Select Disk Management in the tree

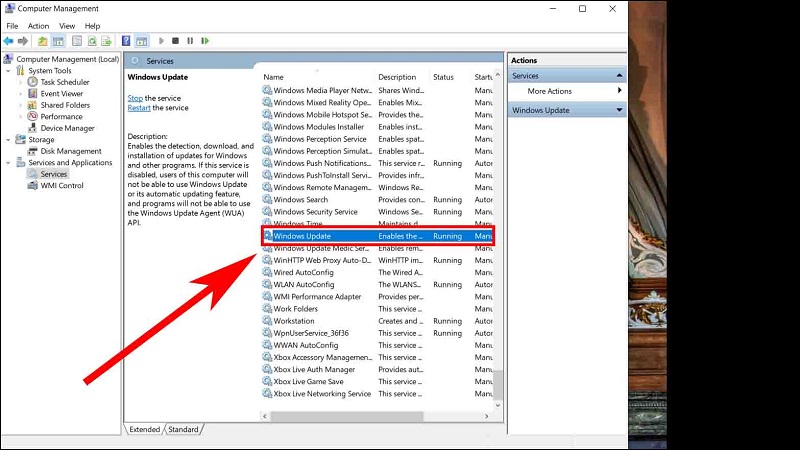pos(70,151)
